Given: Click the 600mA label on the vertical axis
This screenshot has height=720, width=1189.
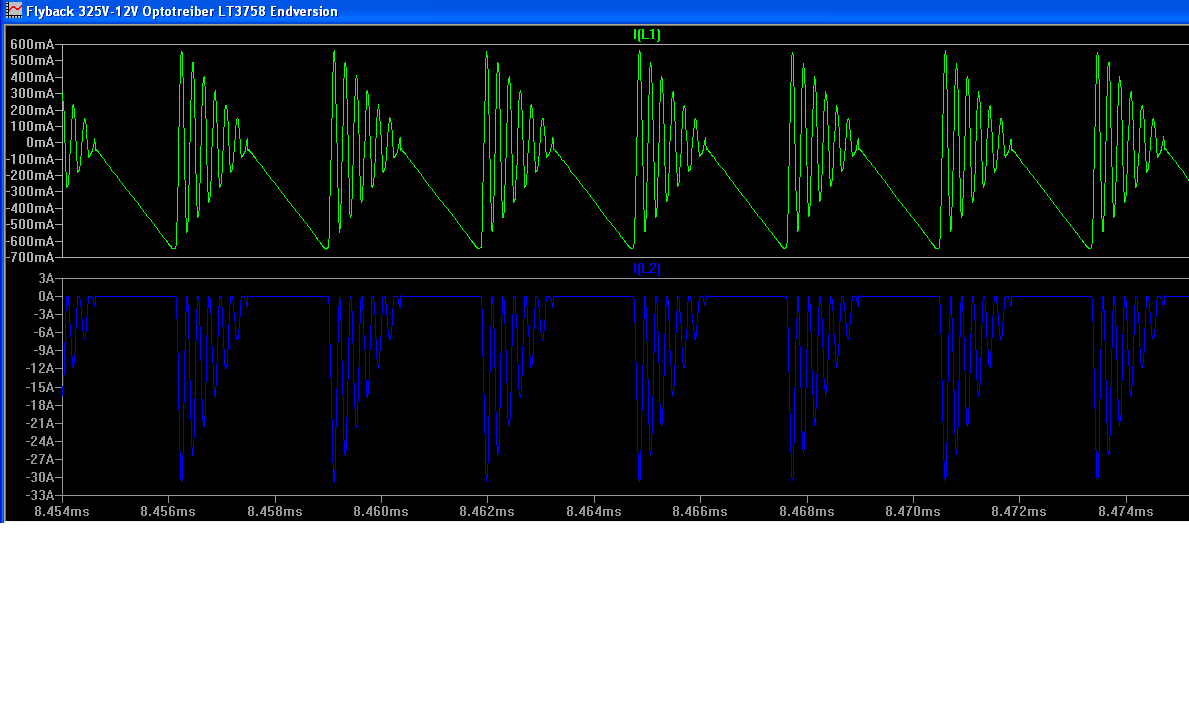Looking at the screenshot, I should click(x=32, y=45).
